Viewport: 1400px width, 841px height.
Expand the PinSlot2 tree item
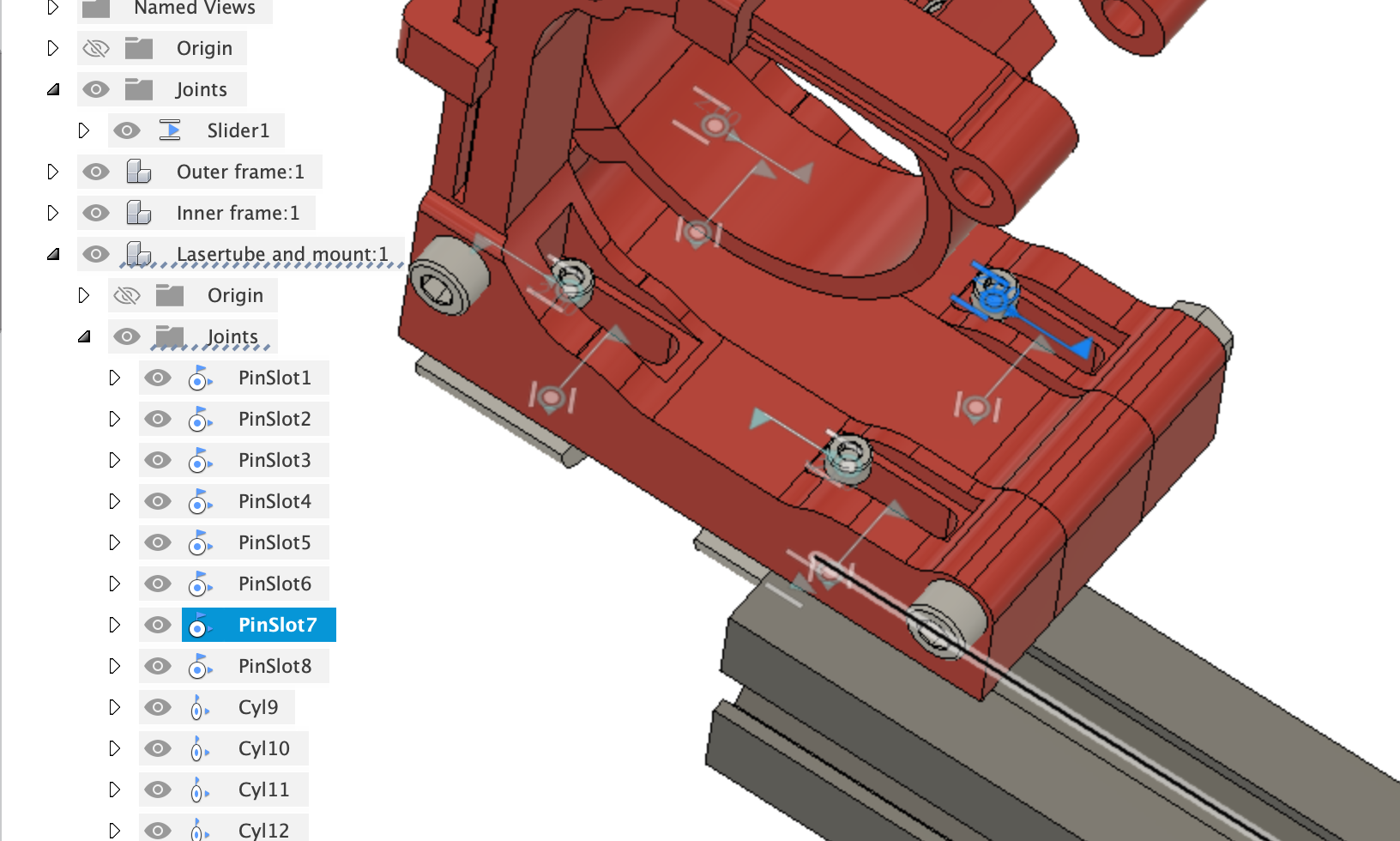pos(114,419)
